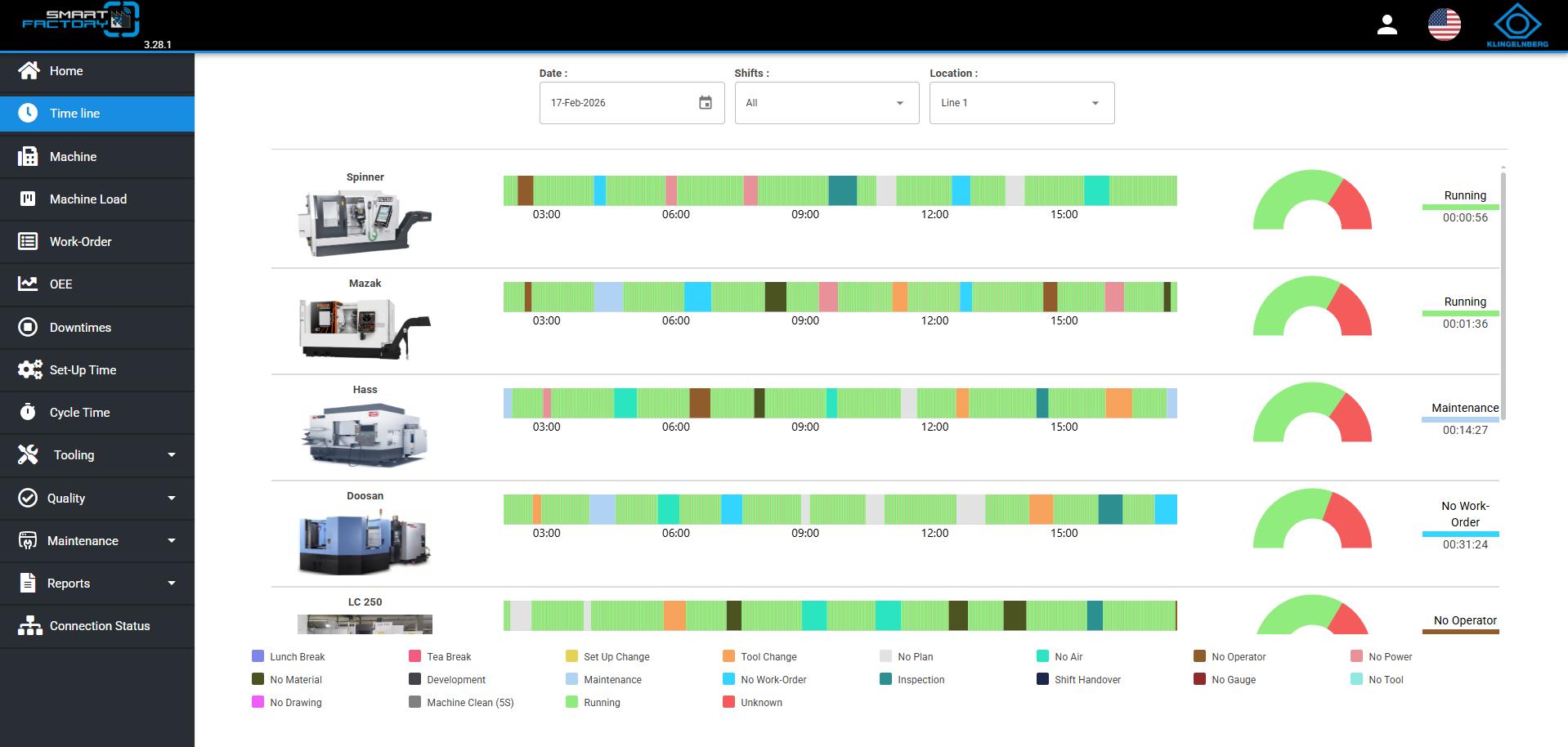Open Connection Status page
Viewport: 1568px width, 747px height.
pos(97,625)
